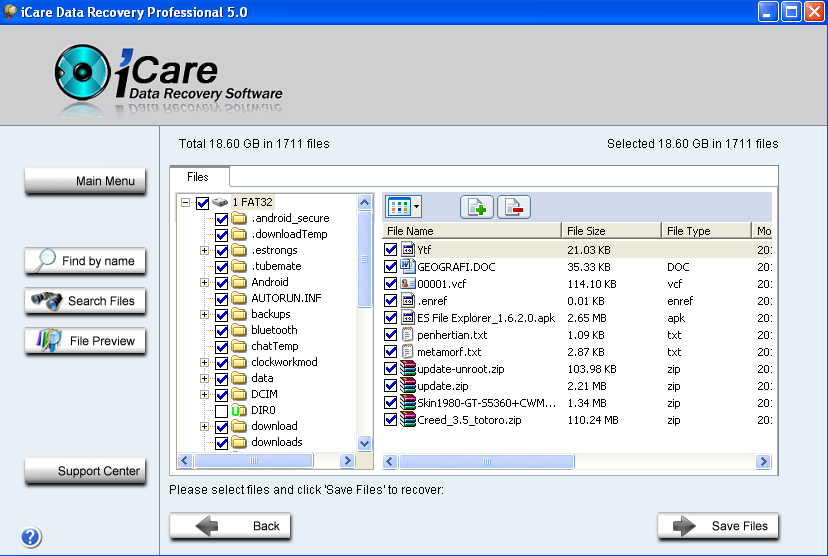Click the text file icon of penhertian.txt
Screen dimensions: 828x556
click(x=407, y=335)
